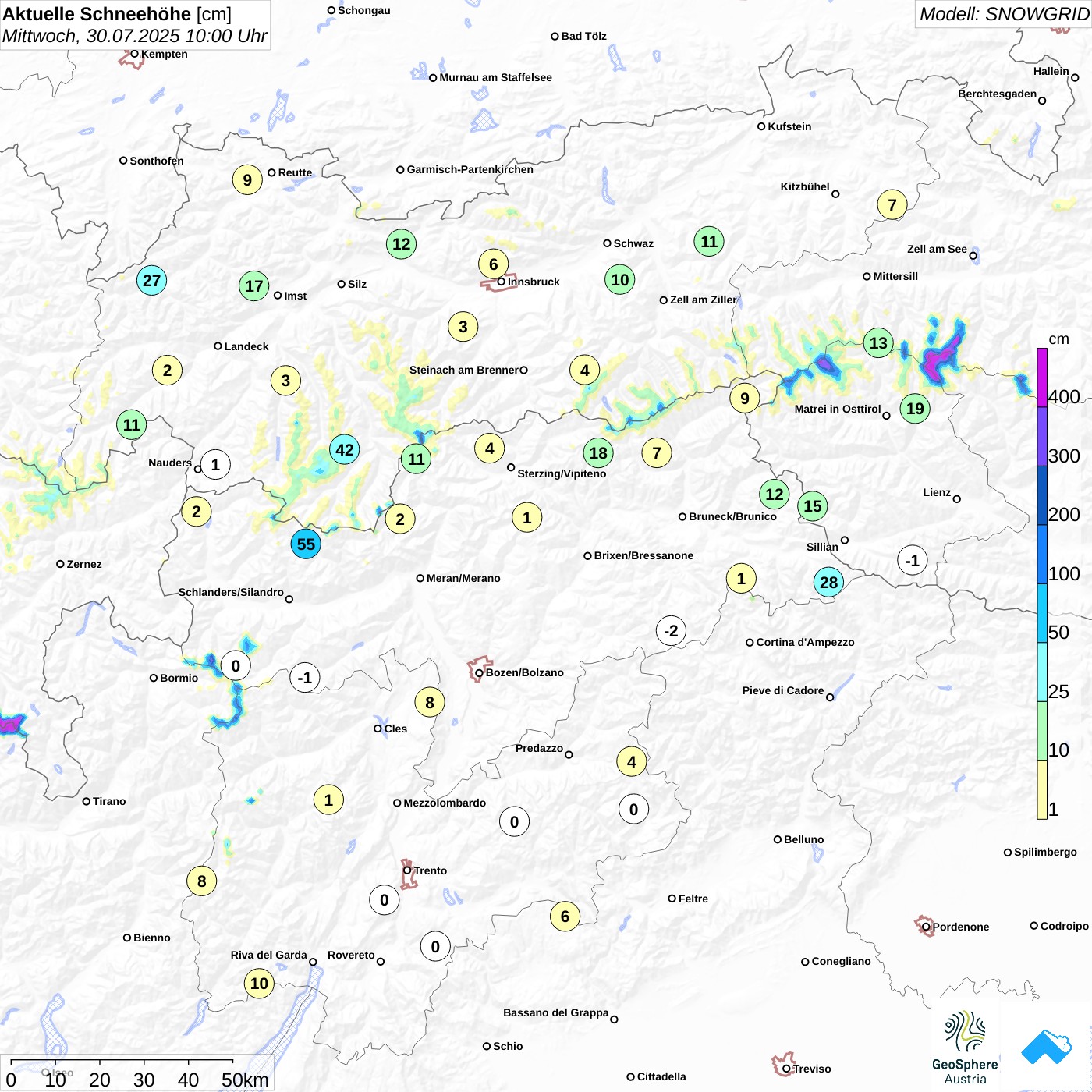The image size is (1092, 1092).
Task: Click the 'Cortina d'Ampezzo' label
Action: (x=805, y=642)
